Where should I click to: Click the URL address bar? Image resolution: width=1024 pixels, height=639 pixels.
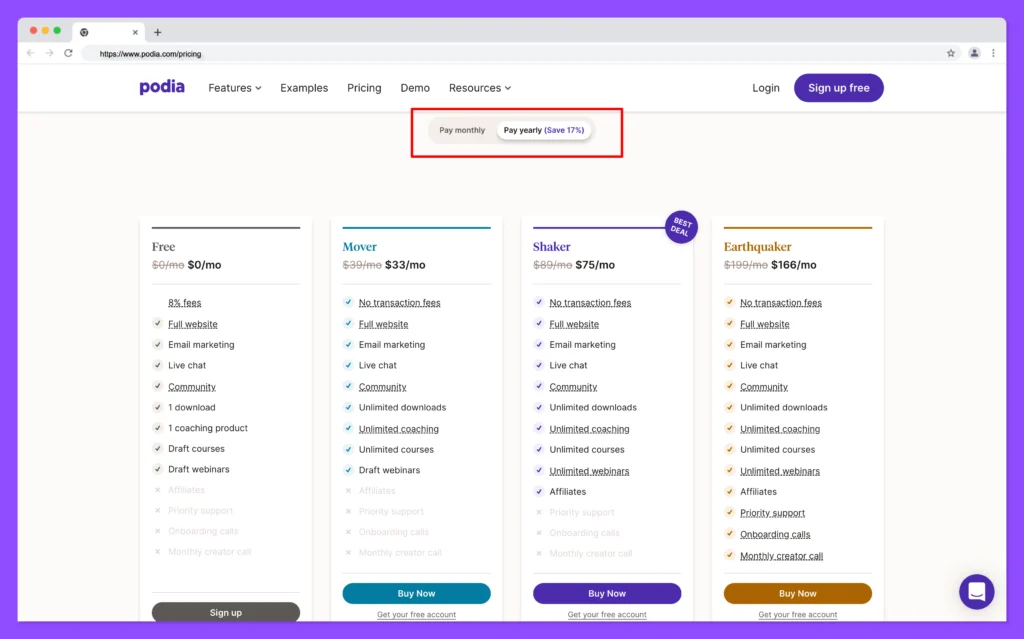pyautogui.click(x=500, y=53)
